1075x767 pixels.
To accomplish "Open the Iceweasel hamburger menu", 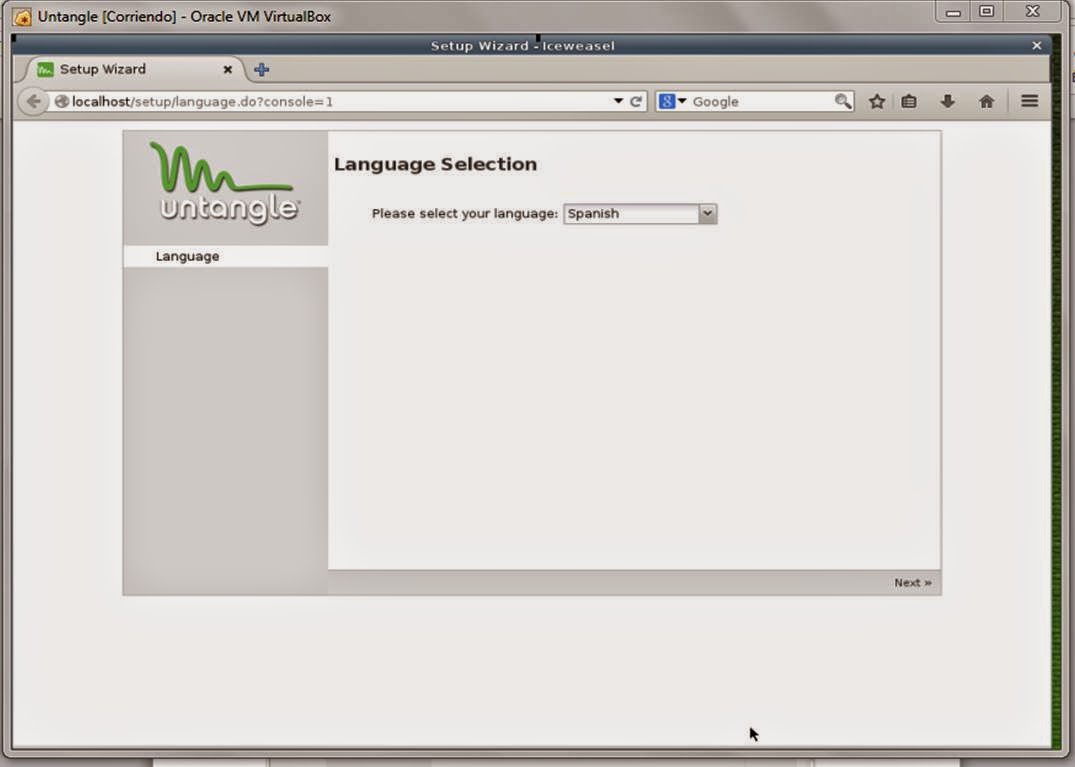I will pos(1028,101).
